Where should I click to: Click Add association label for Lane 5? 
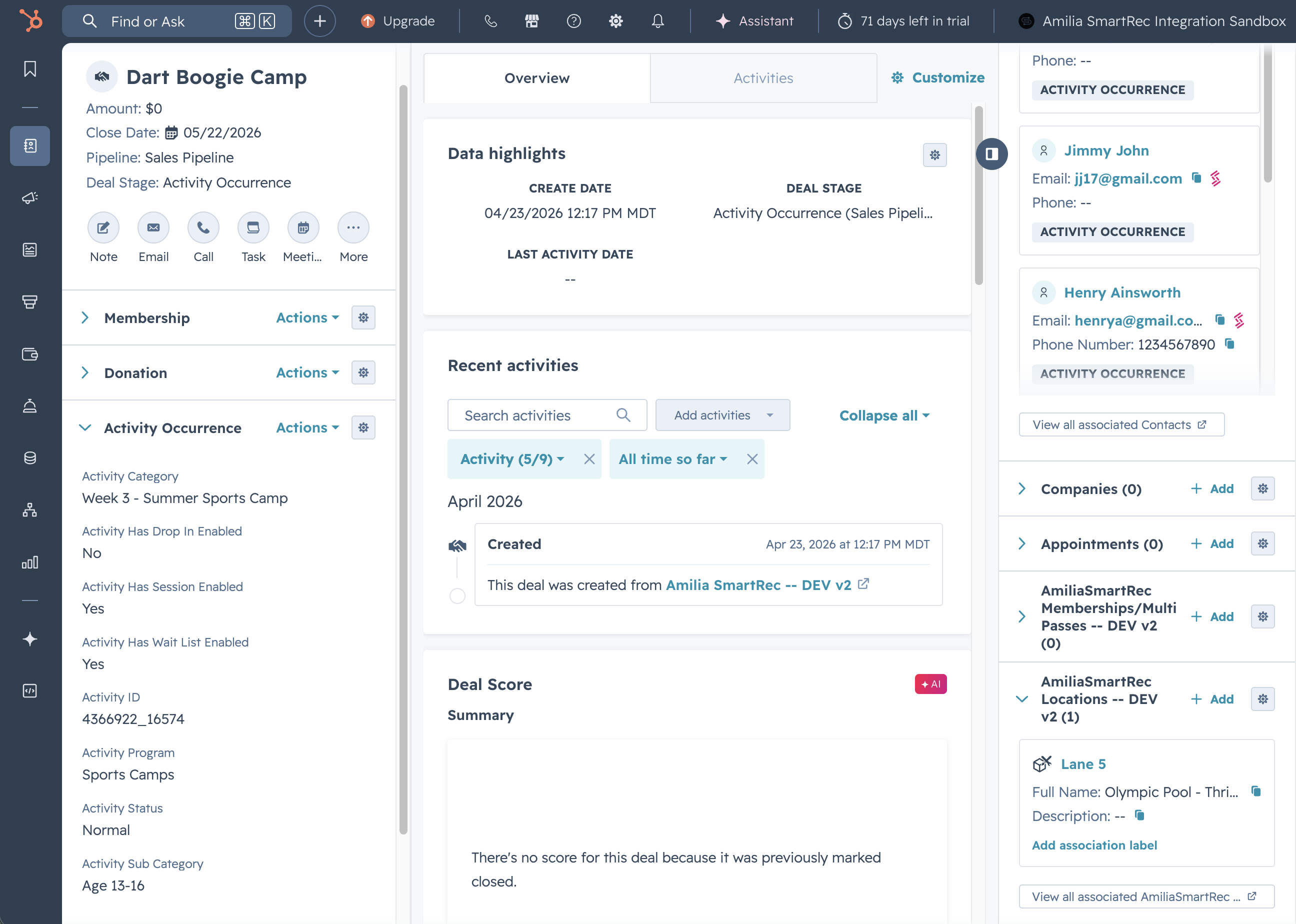point(1094,845)
